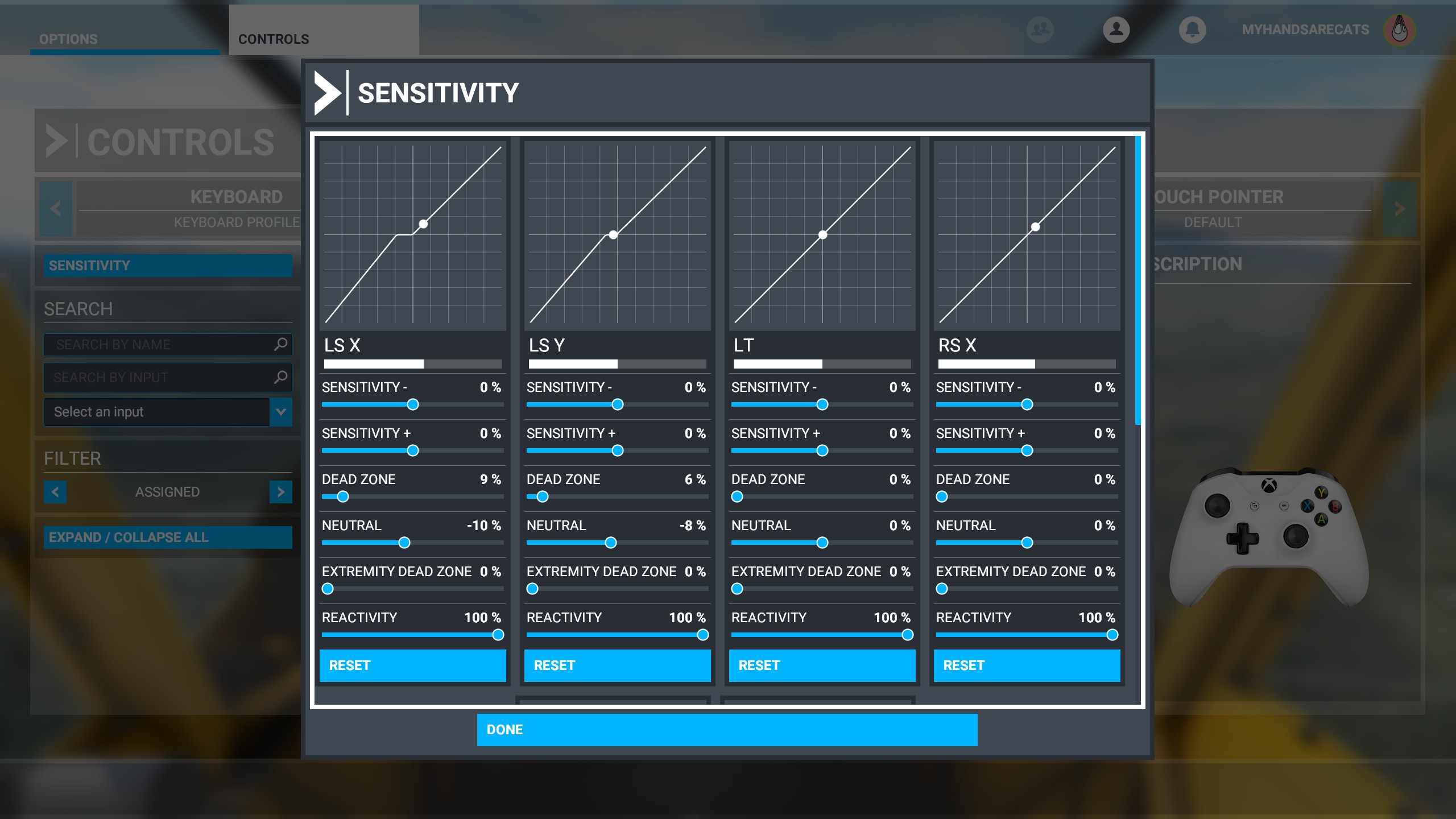Image resolution: width=1456 pixels, height=819 pixels.
Task: Click the user profile icon top right
Action: pos(1117,29)
